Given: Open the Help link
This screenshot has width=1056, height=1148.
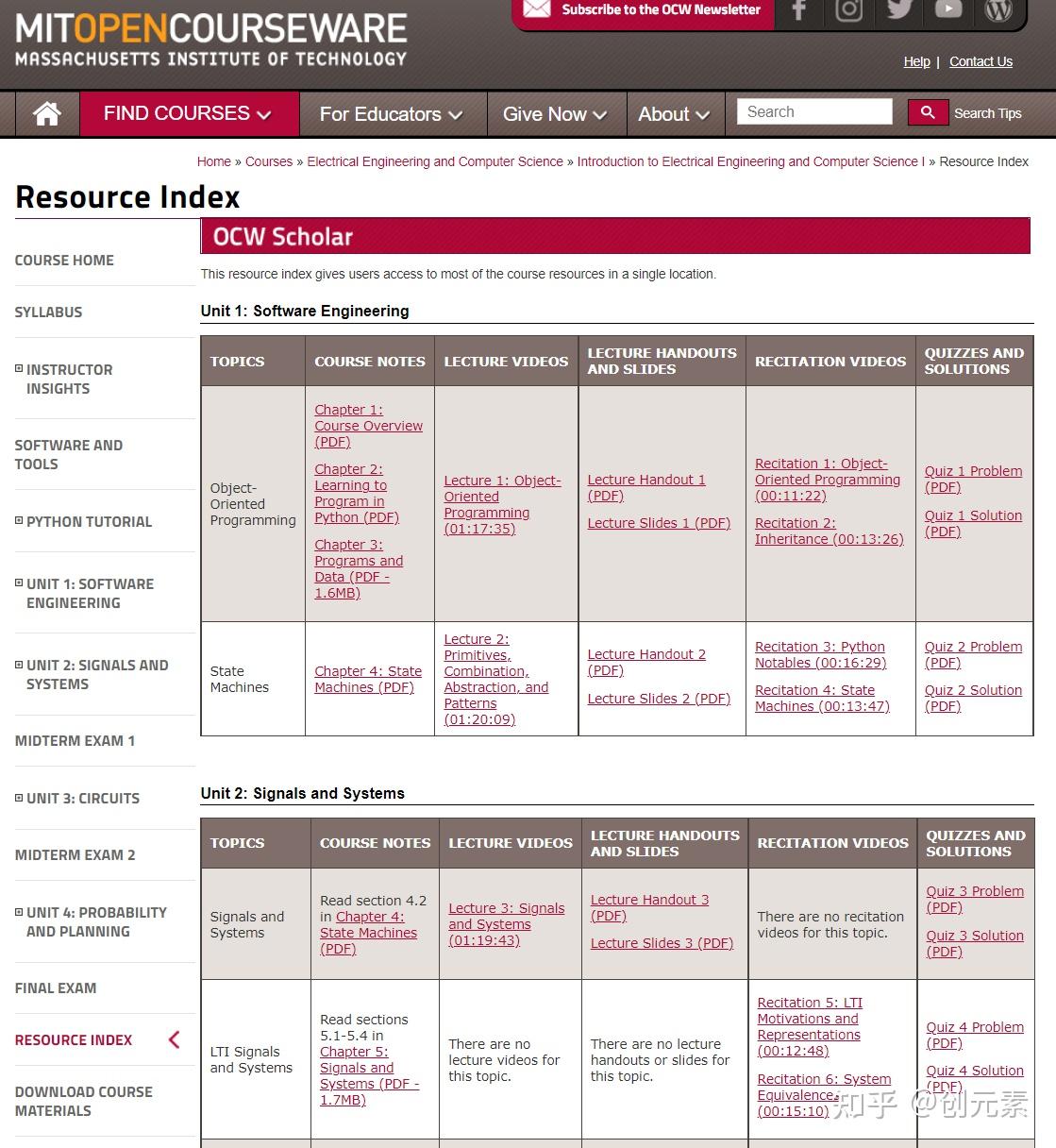Looking at the screenshot, I should (916, 61).
